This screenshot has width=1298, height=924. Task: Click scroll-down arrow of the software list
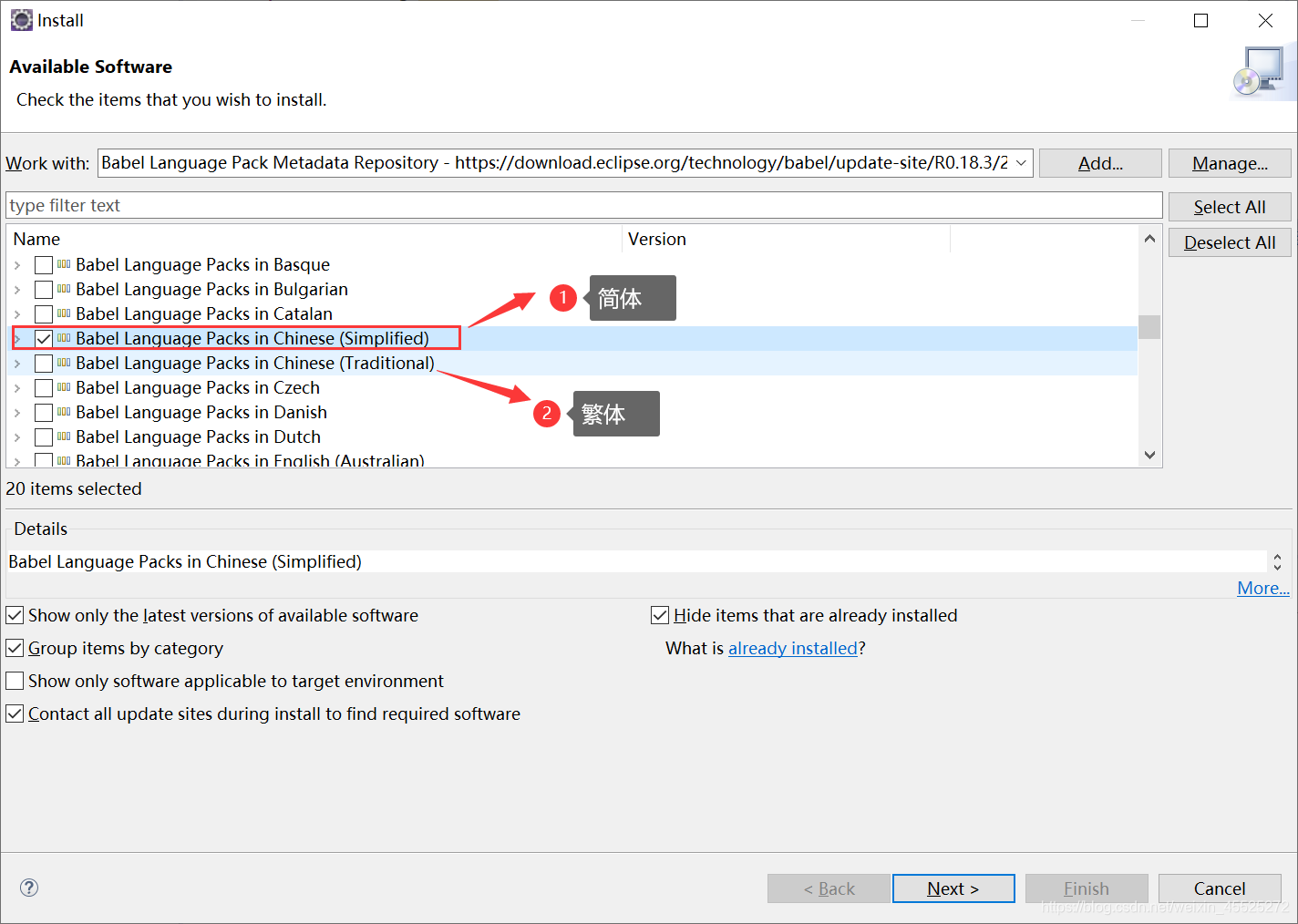point(1149,455)
